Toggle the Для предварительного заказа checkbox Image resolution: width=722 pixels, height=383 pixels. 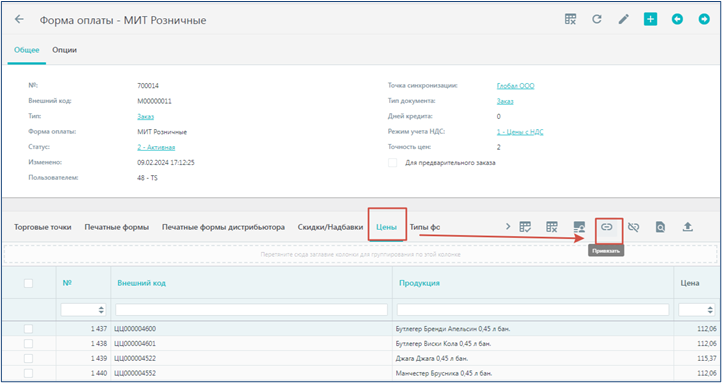pos(393,163)
